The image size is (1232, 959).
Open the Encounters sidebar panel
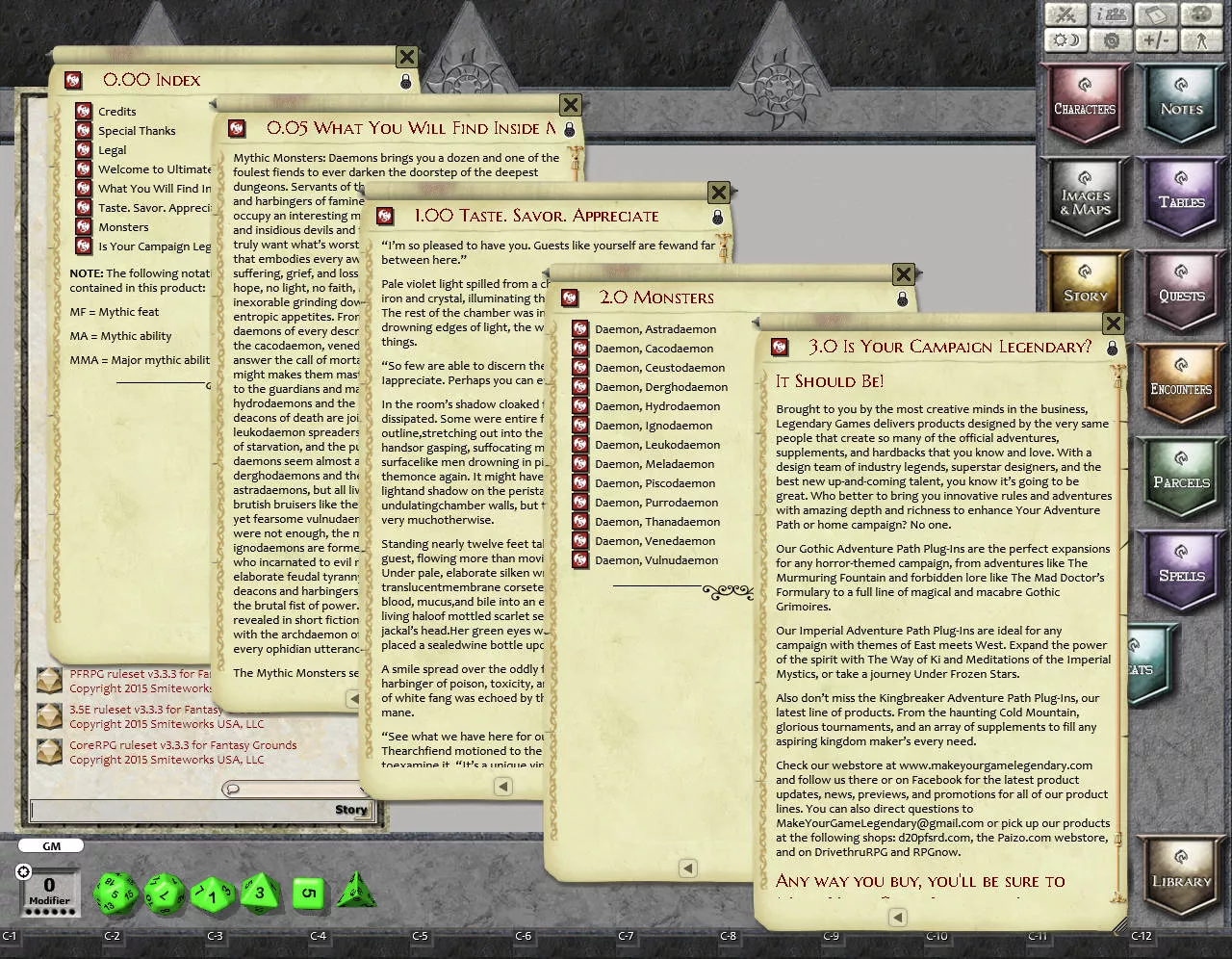click(1181, 383)
